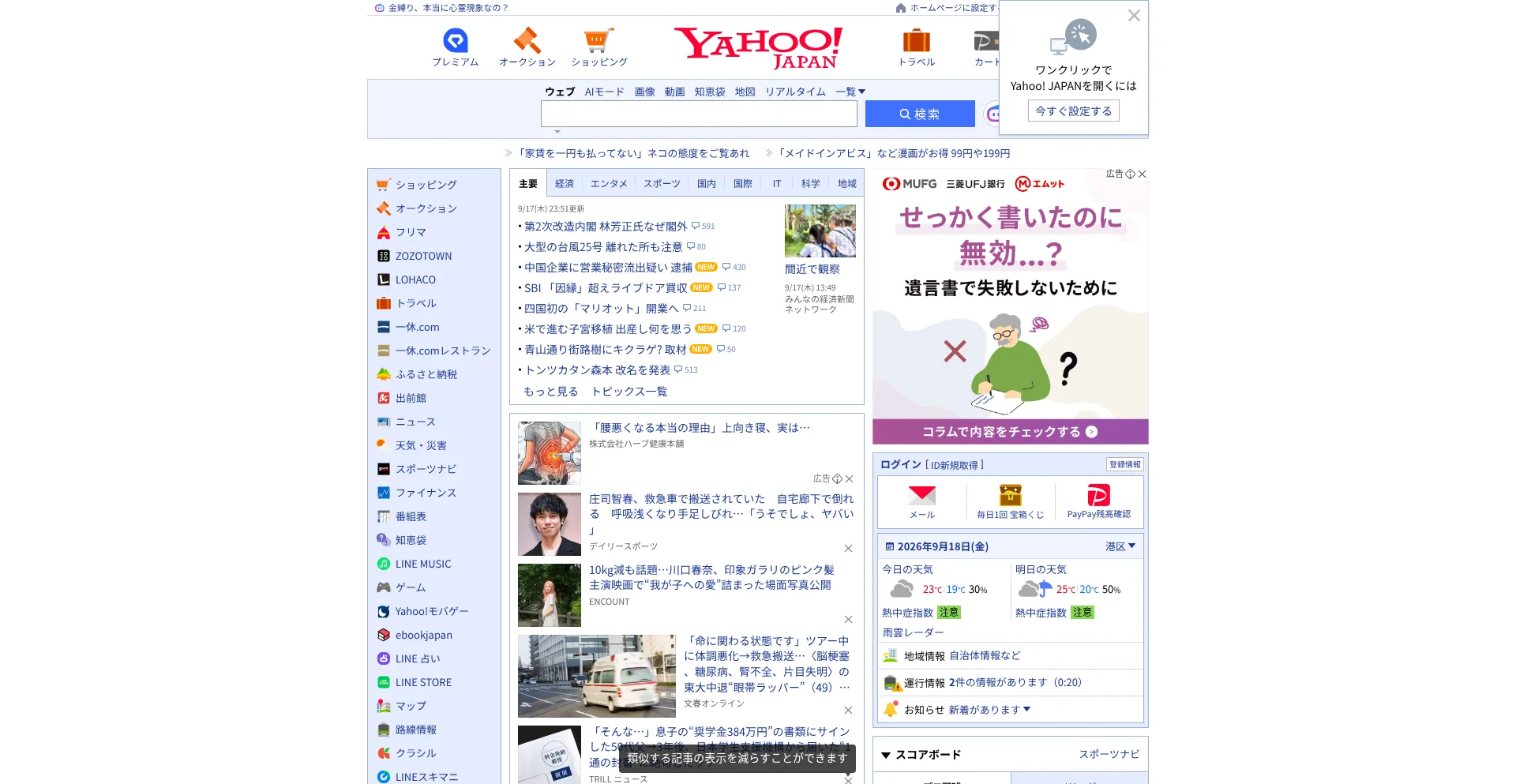The image size is (1516, 784).
Task: Open LINE MUSIC in the sidebar
Action: (x=423, y=564)
